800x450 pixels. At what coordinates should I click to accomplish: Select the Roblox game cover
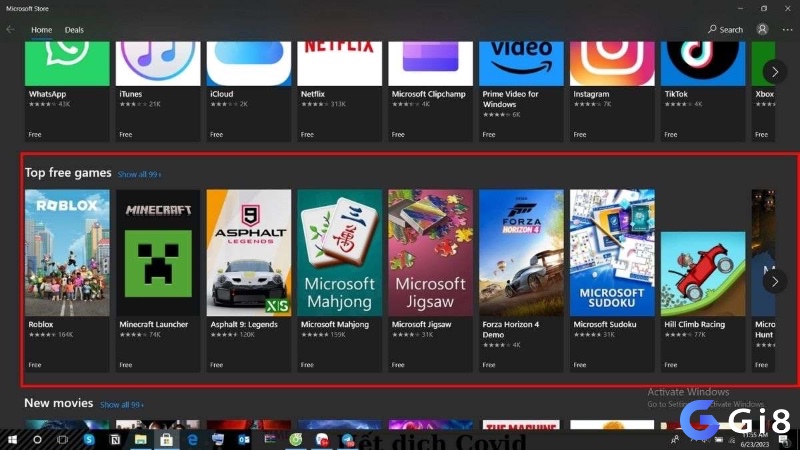pos(67,253)
